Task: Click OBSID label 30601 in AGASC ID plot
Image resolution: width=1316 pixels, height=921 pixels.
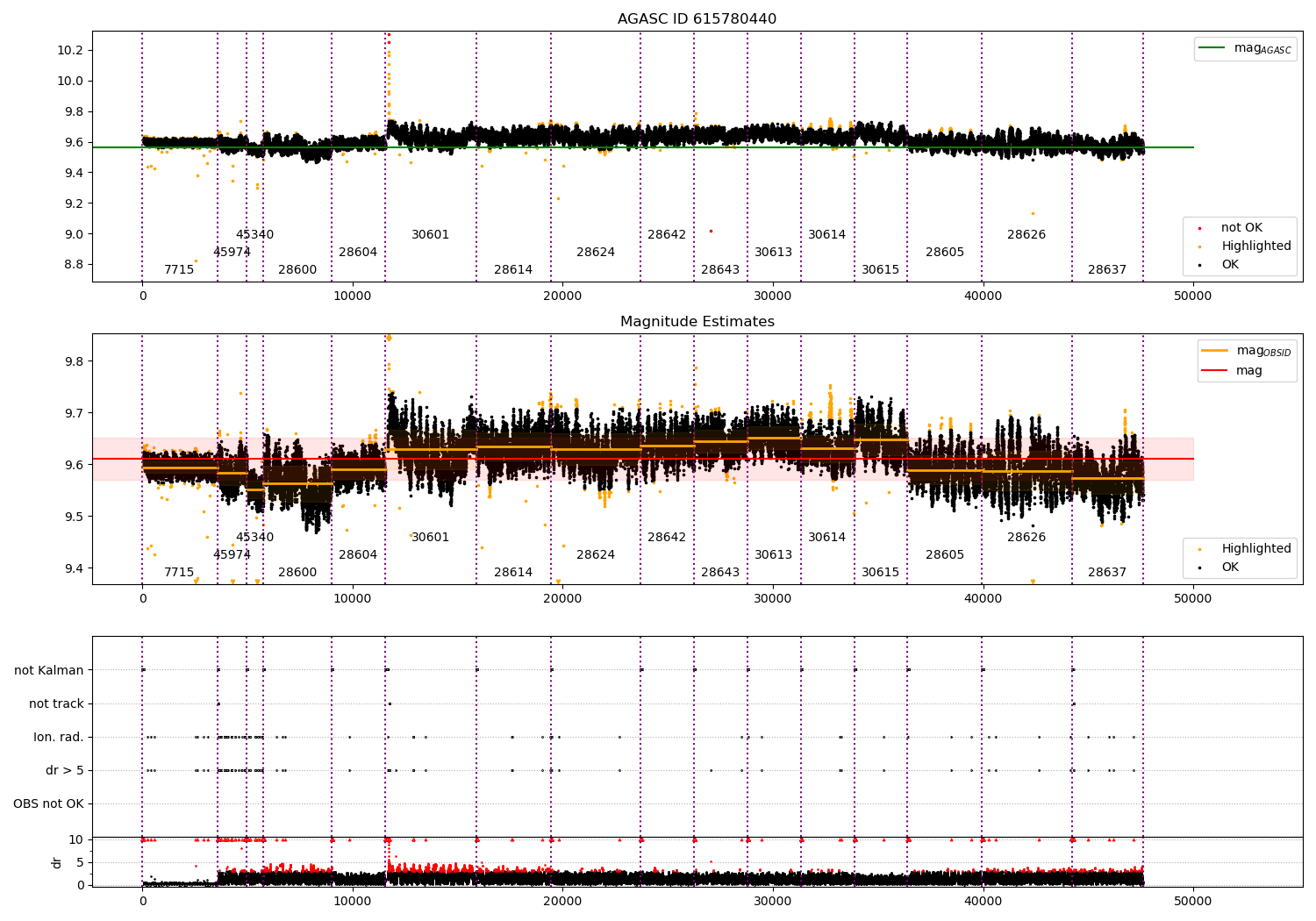Action: [x=430, y=235]
